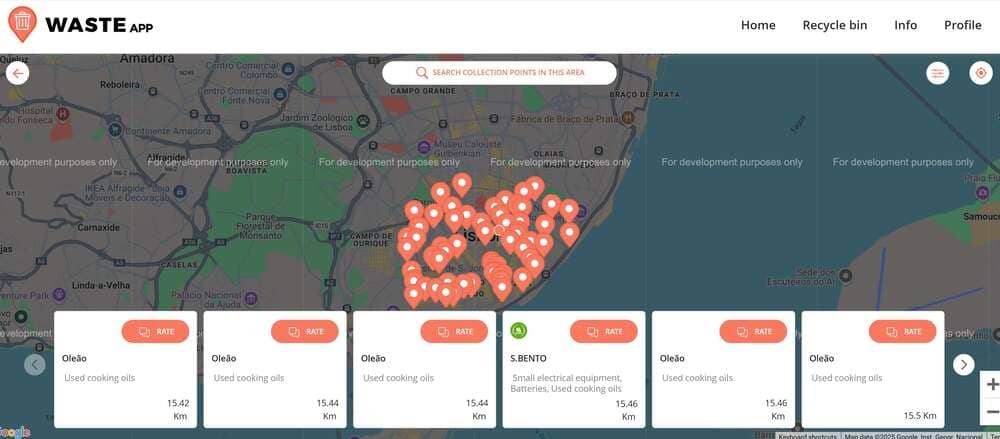Go to the Recycle bin page

click(x=834, y=25)
